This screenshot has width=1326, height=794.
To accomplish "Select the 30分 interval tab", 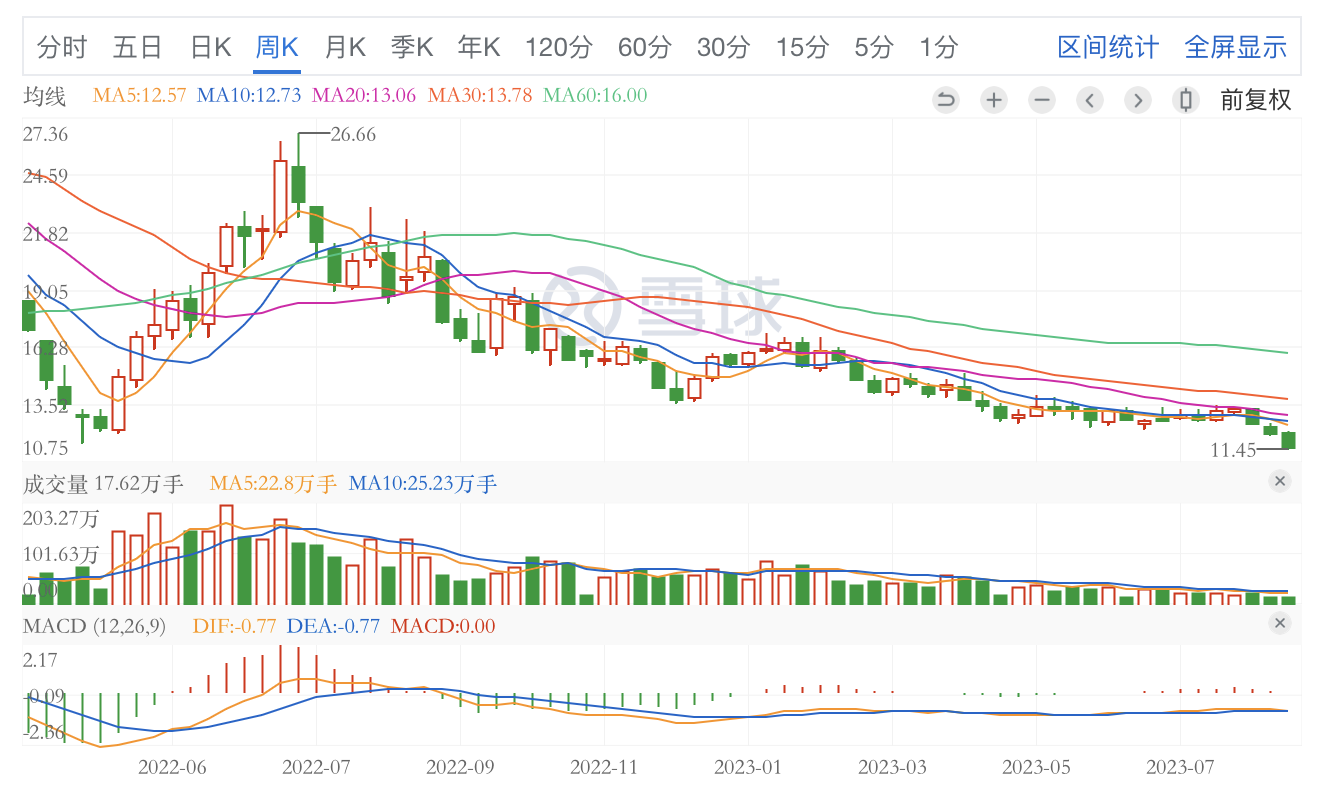I will point(723,47).
